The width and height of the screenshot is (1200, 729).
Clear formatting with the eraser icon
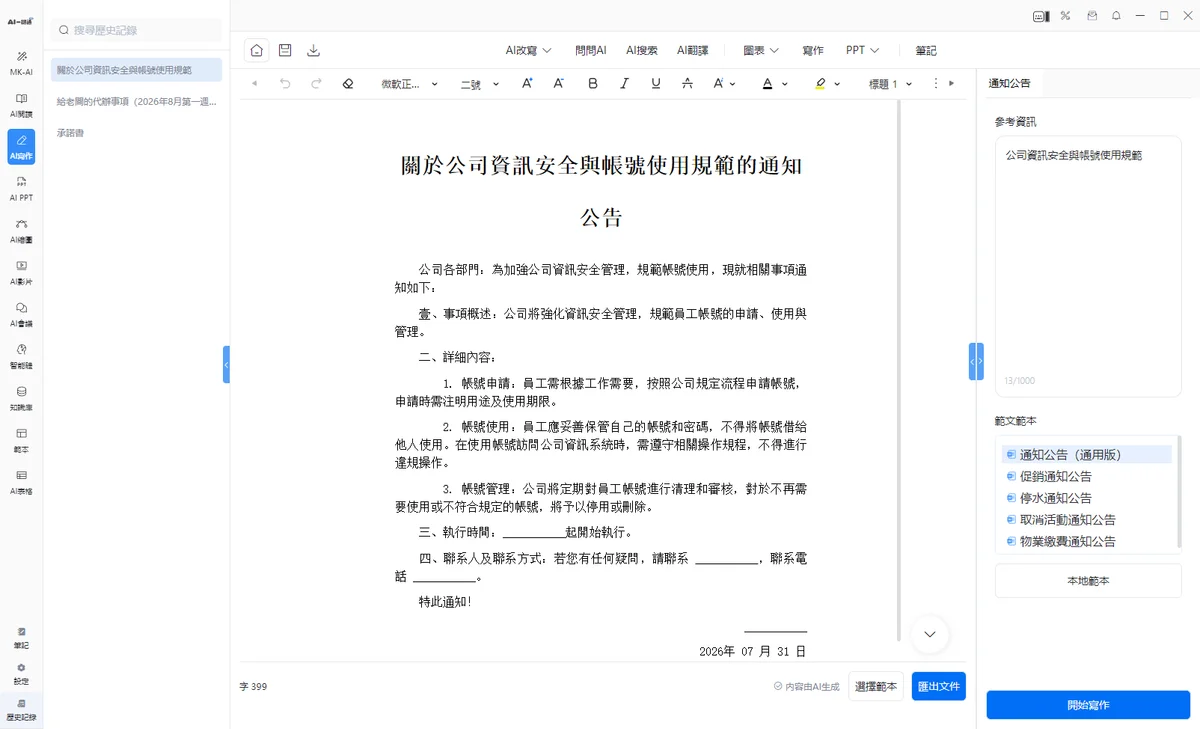pyautogui.click(x=347, y=84)
